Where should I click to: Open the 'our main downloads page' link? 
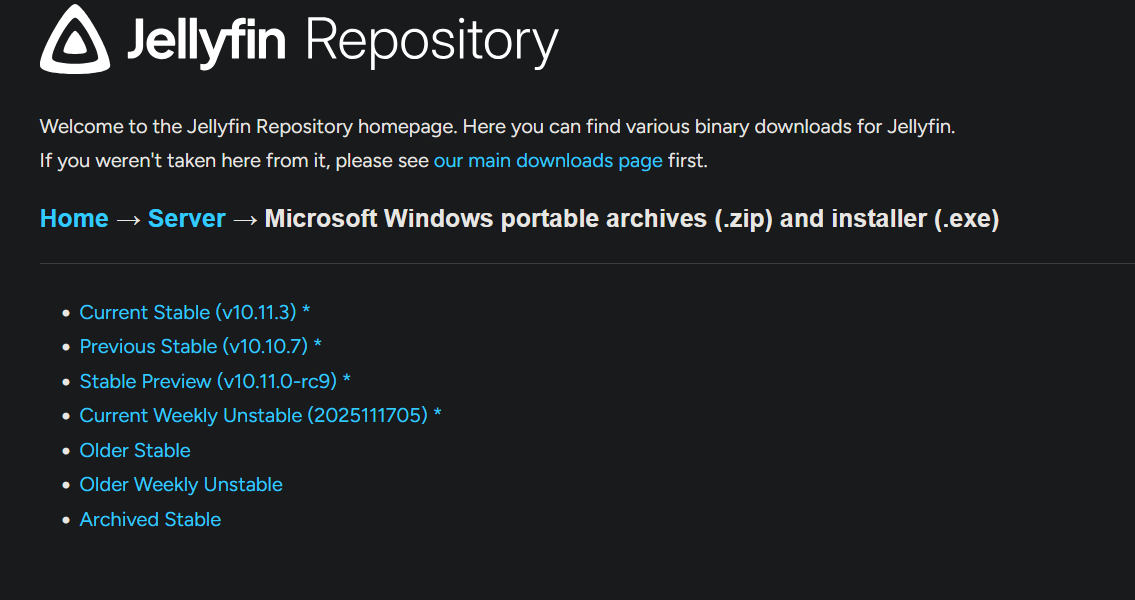548,161
